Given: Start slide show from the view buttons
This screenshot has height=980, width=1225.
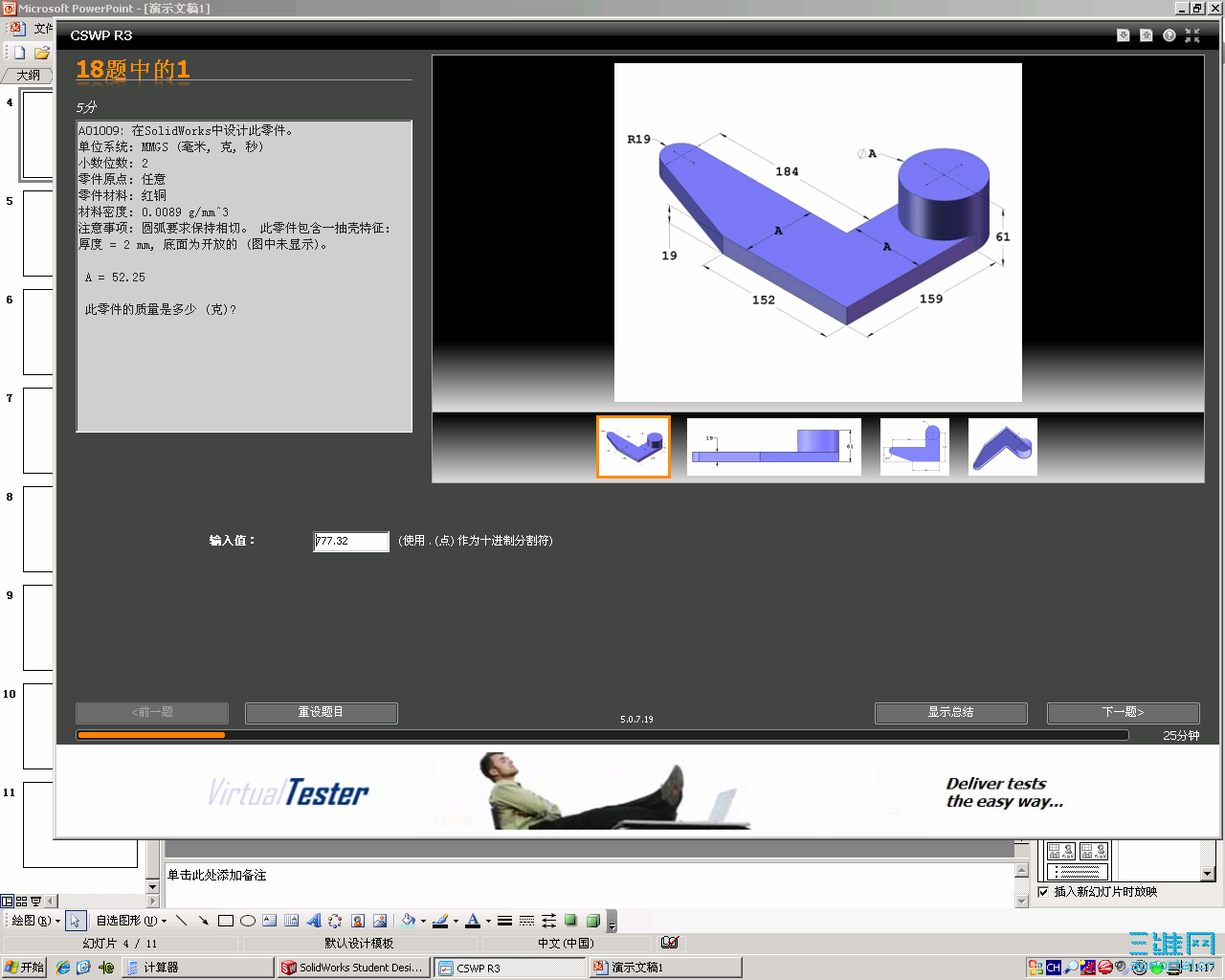Looking at the screenshot, I should point(36,901).
